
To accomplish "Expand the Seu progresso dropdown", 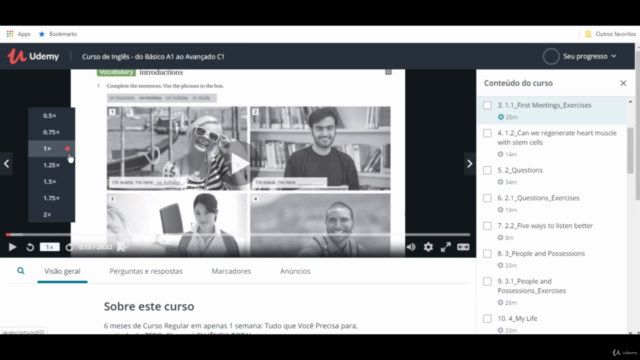I will click(x=589, y=56).
